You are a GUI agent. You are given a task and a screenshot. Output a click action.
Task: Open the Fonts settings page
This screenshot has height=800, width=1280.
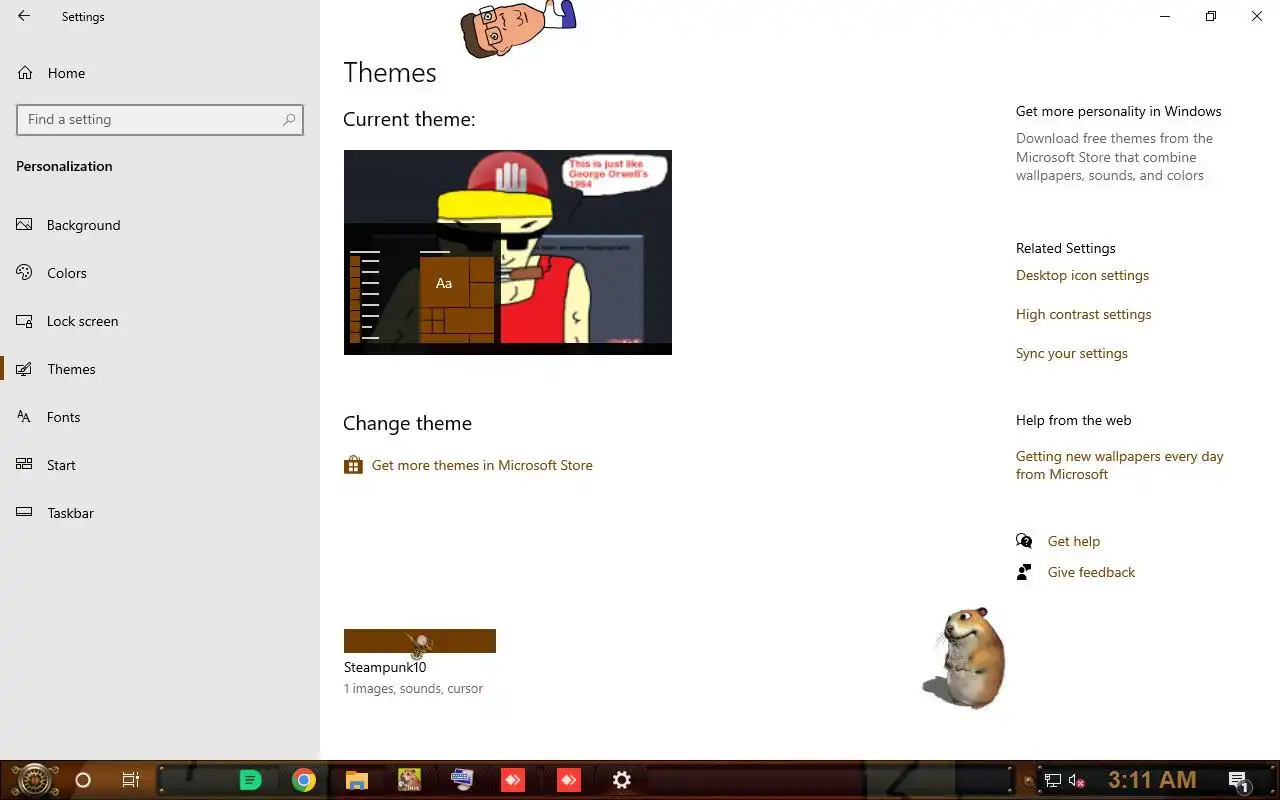(x=160, y=417)
